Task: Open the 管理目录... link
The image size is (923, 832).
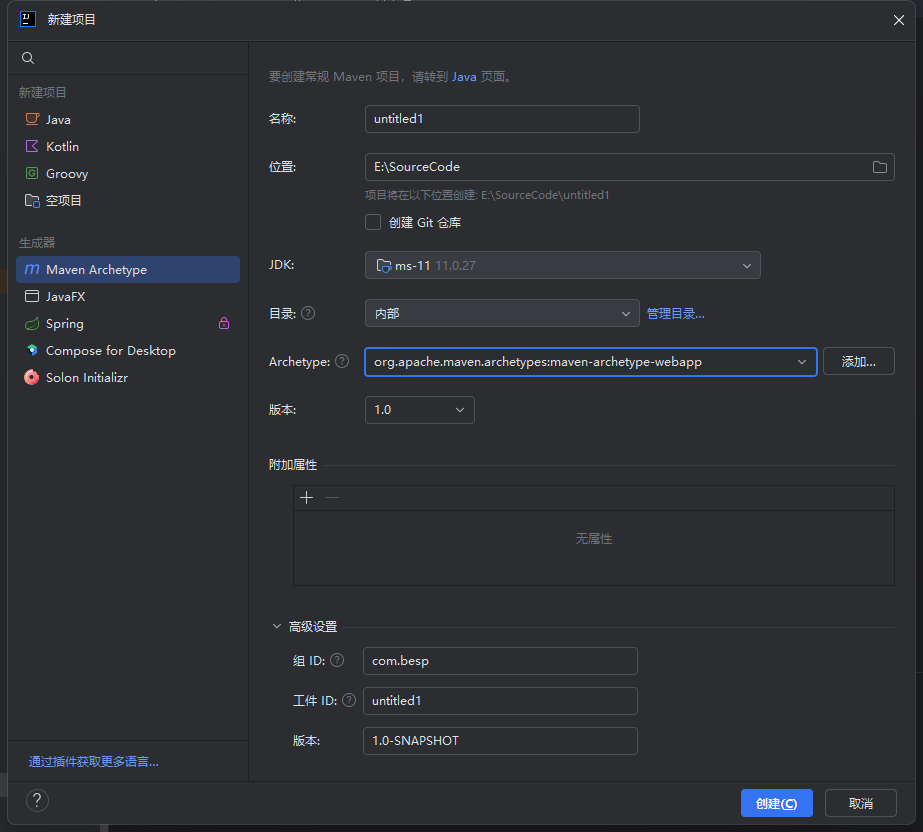Action: [x=676, y=313]
